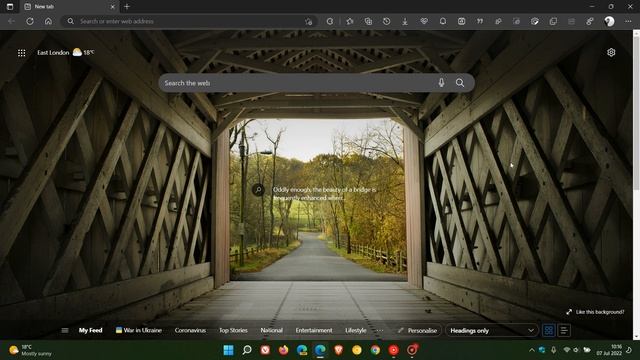Select the My Feed tab
The height and width of the screenshot is (360, 640).
click(x=90, y=331)
